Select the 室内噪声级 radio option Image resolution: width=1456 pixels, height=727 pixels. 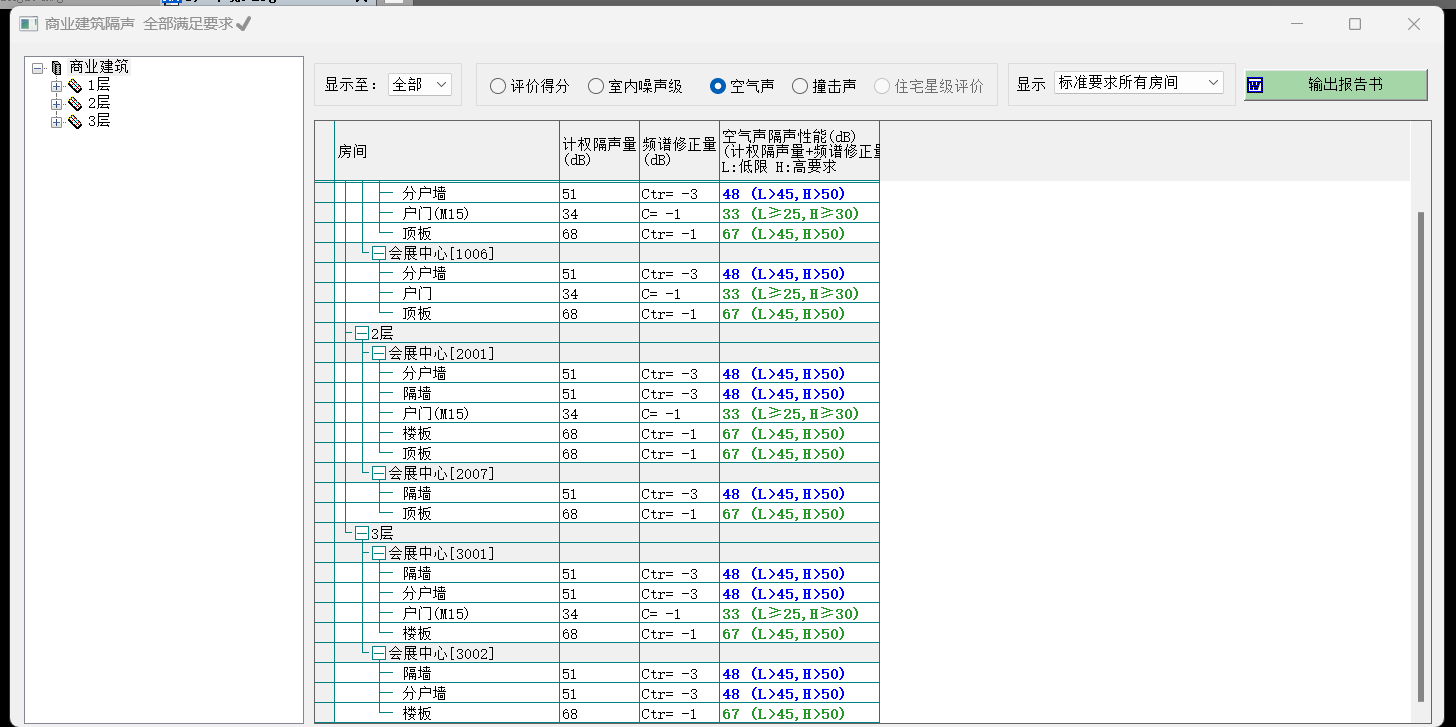click(x=596, y=87)
